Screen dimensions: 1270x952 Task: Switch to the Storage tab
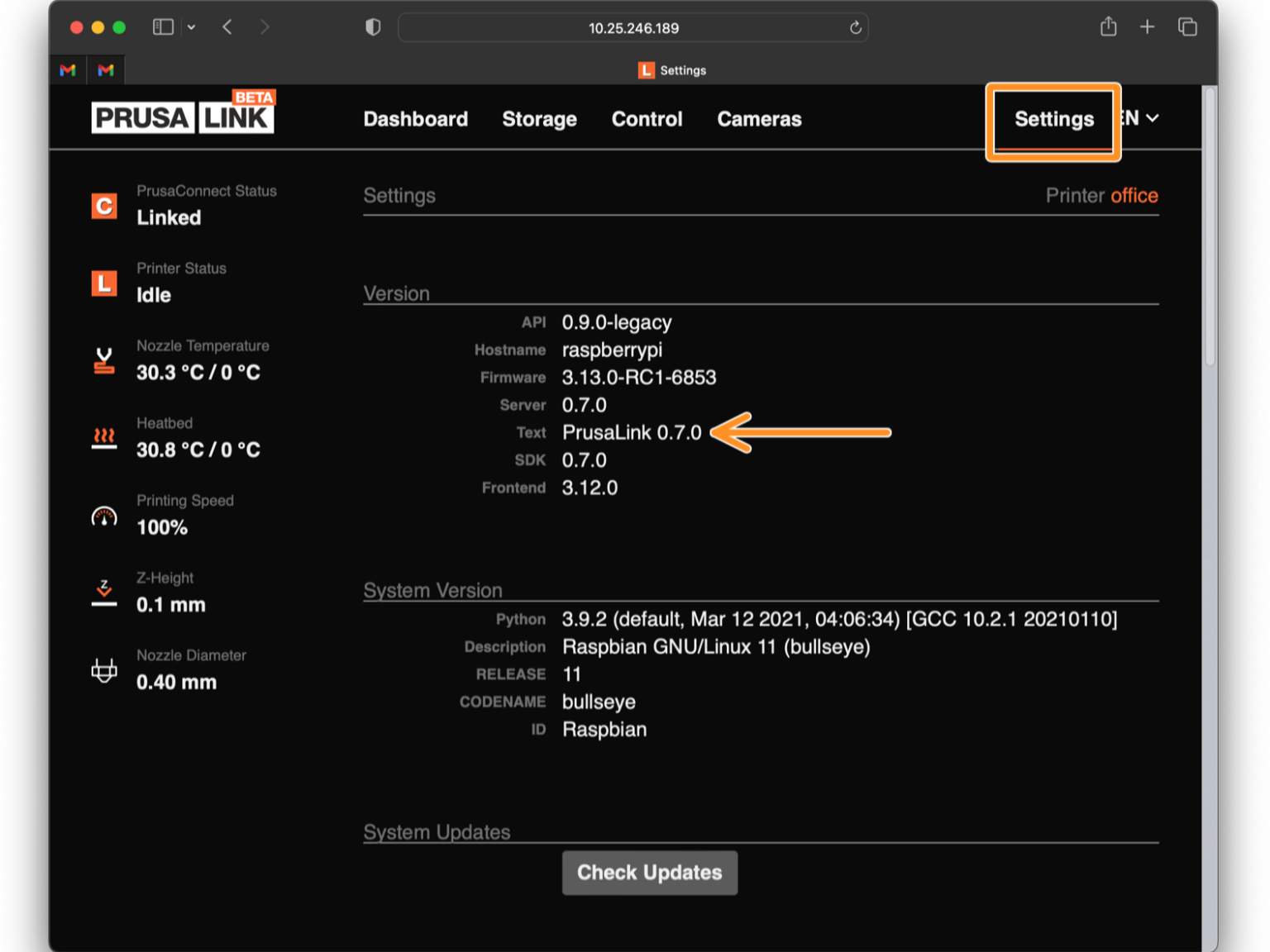pyautogui.click(x=539, y=119)
